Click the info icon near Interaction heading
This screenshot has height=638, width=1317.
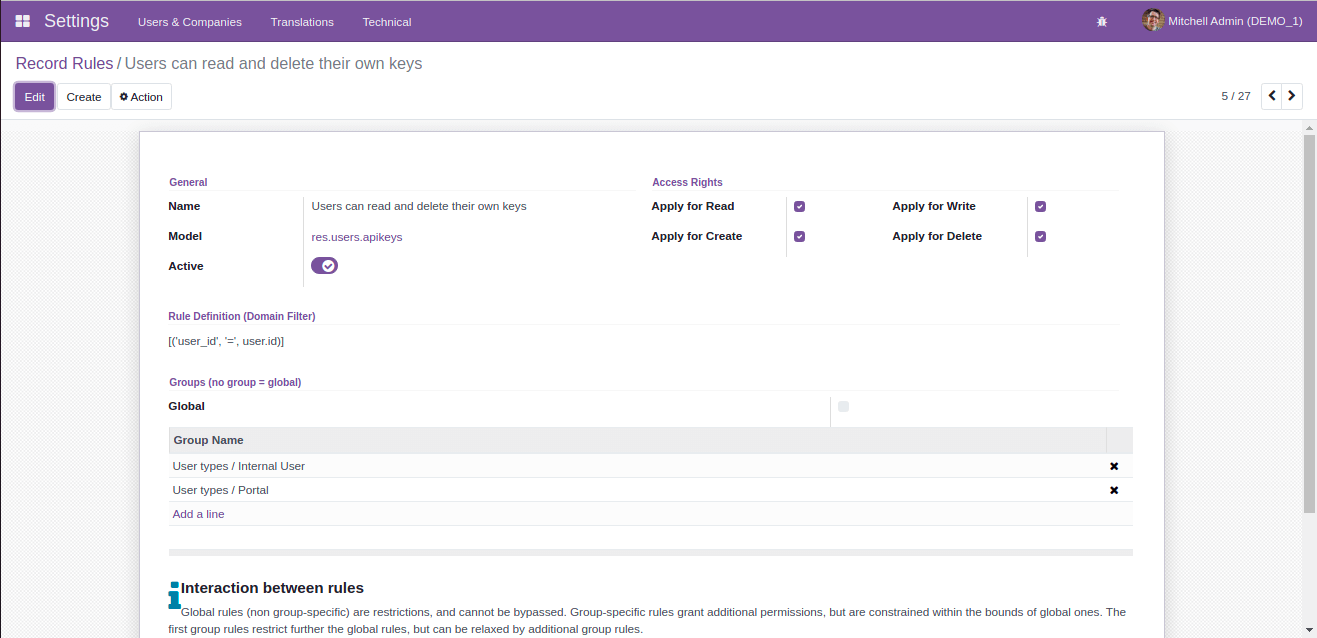coord(174,595)
